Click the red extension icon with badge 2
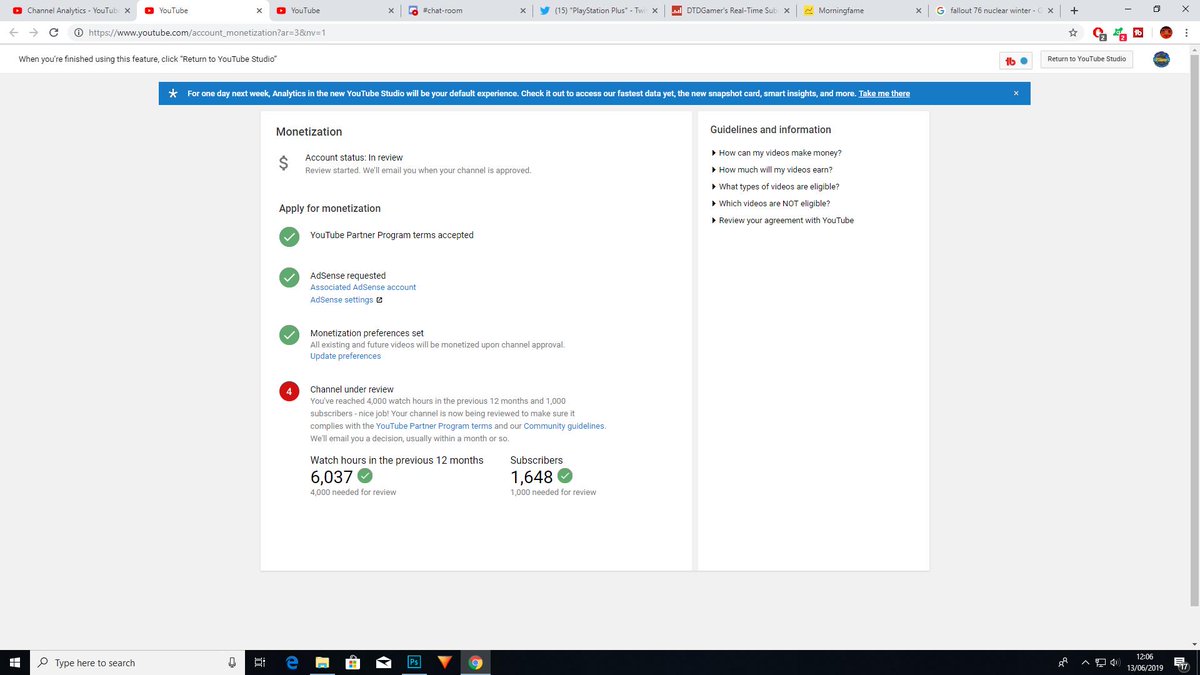 tap(1101, 33)
